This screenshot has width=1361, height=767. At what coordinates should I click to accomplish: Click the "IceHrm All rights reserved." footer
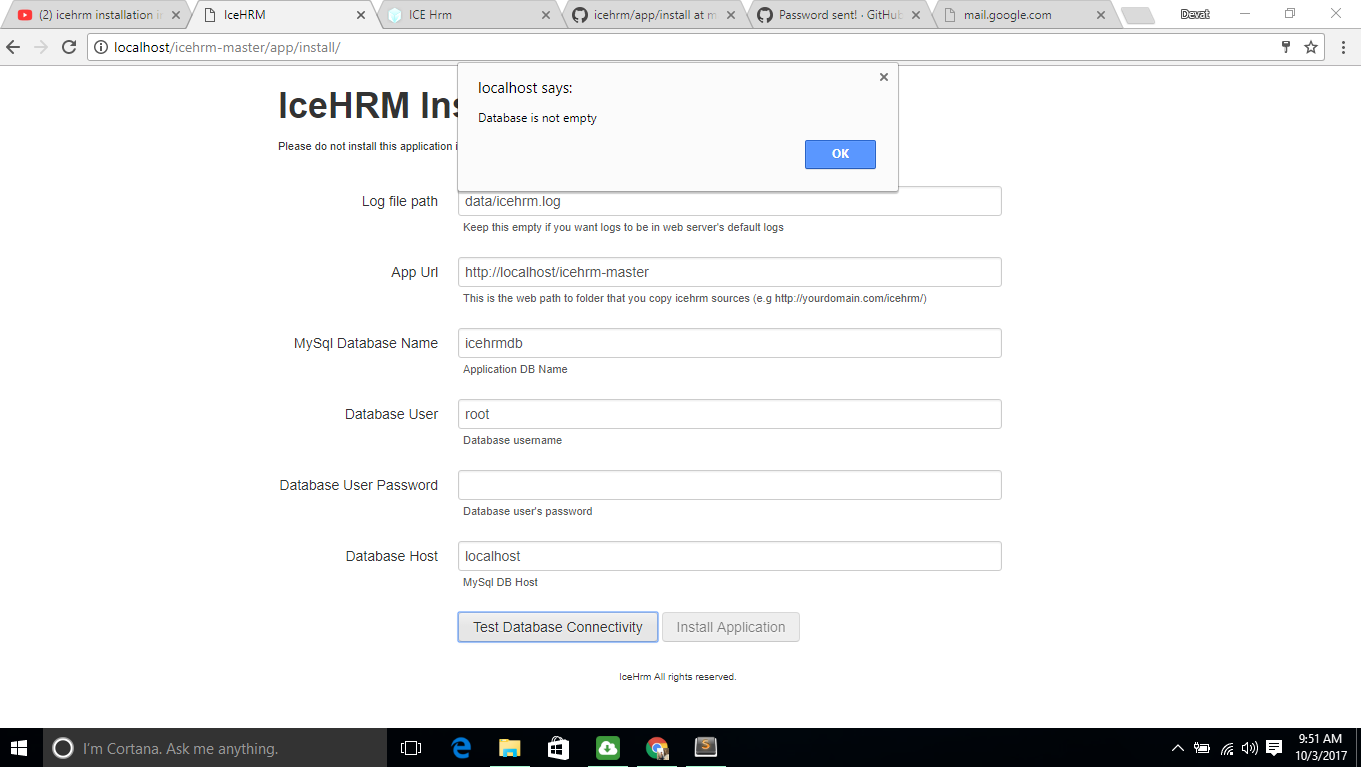point(678,677)
